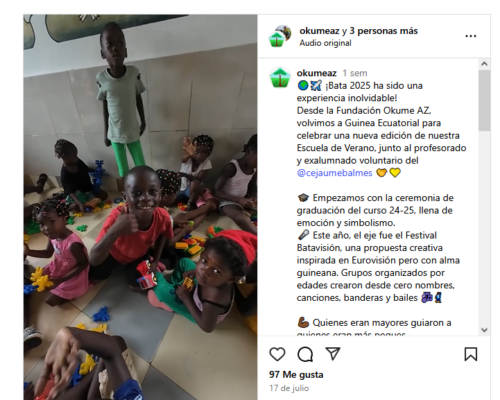Open the 'Audio original' link

[x=325, y=43]
